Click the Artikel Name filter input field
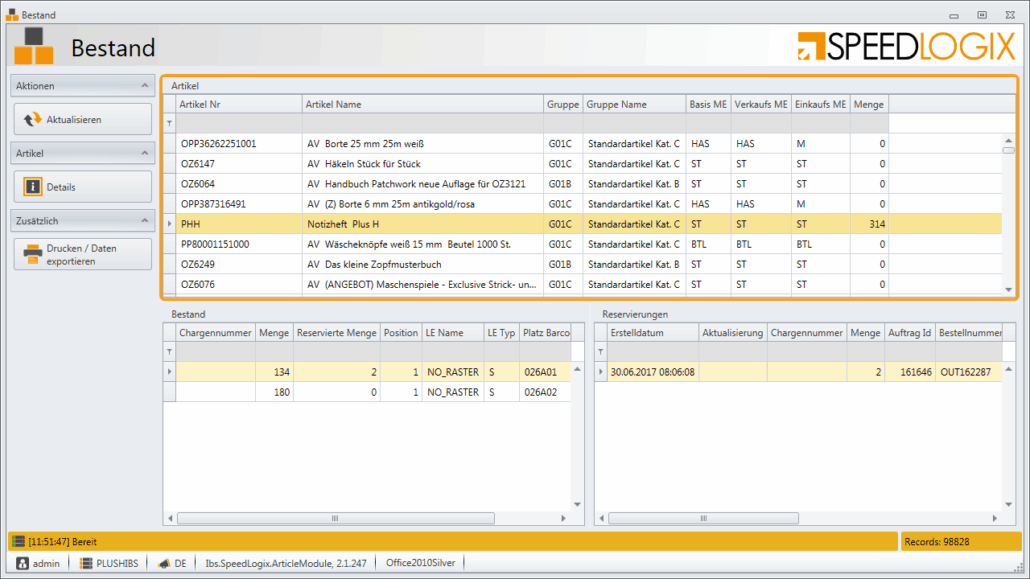 pos(422,123)
